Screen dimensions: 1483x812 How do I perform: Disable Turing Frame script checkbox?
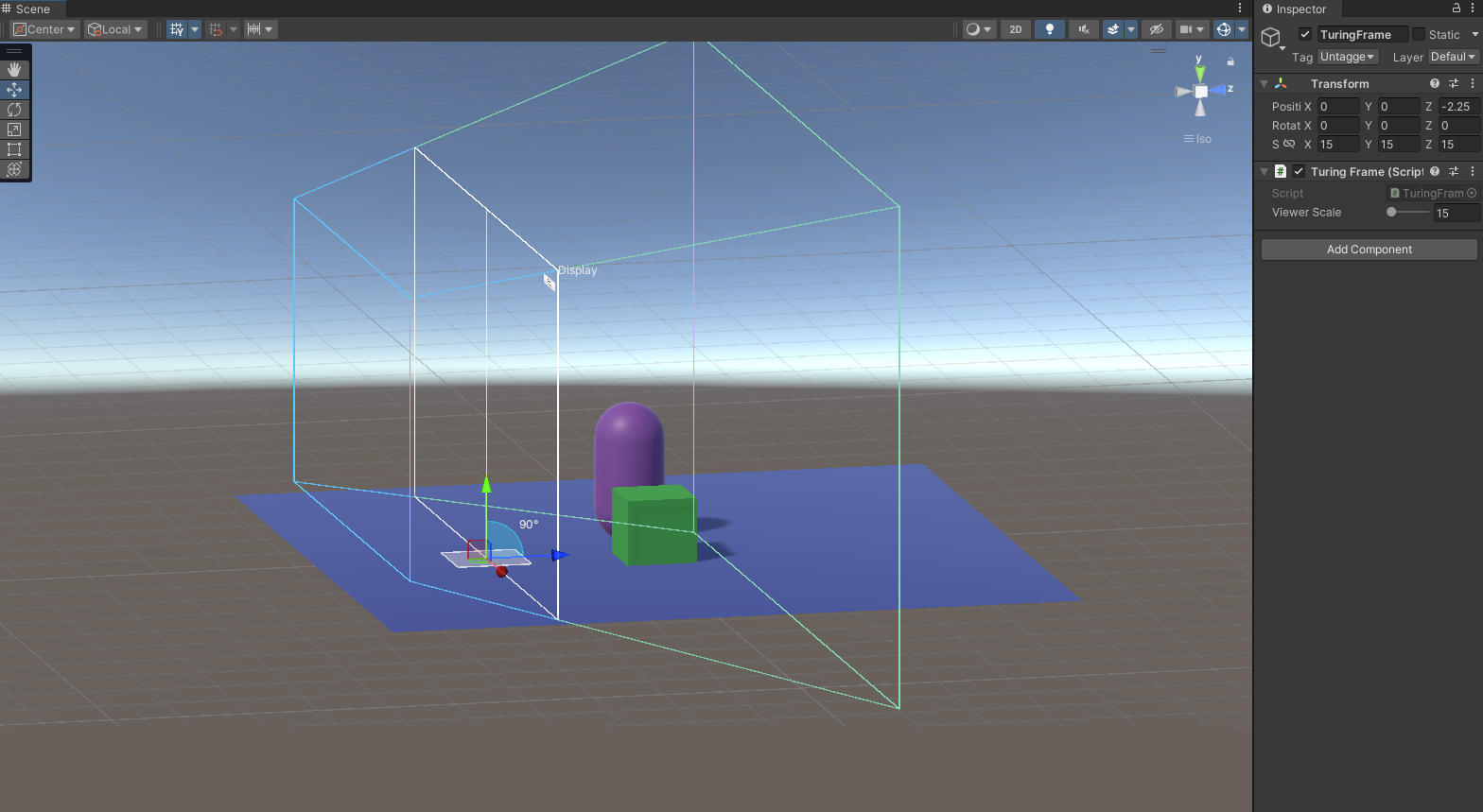click(1299, 171)
